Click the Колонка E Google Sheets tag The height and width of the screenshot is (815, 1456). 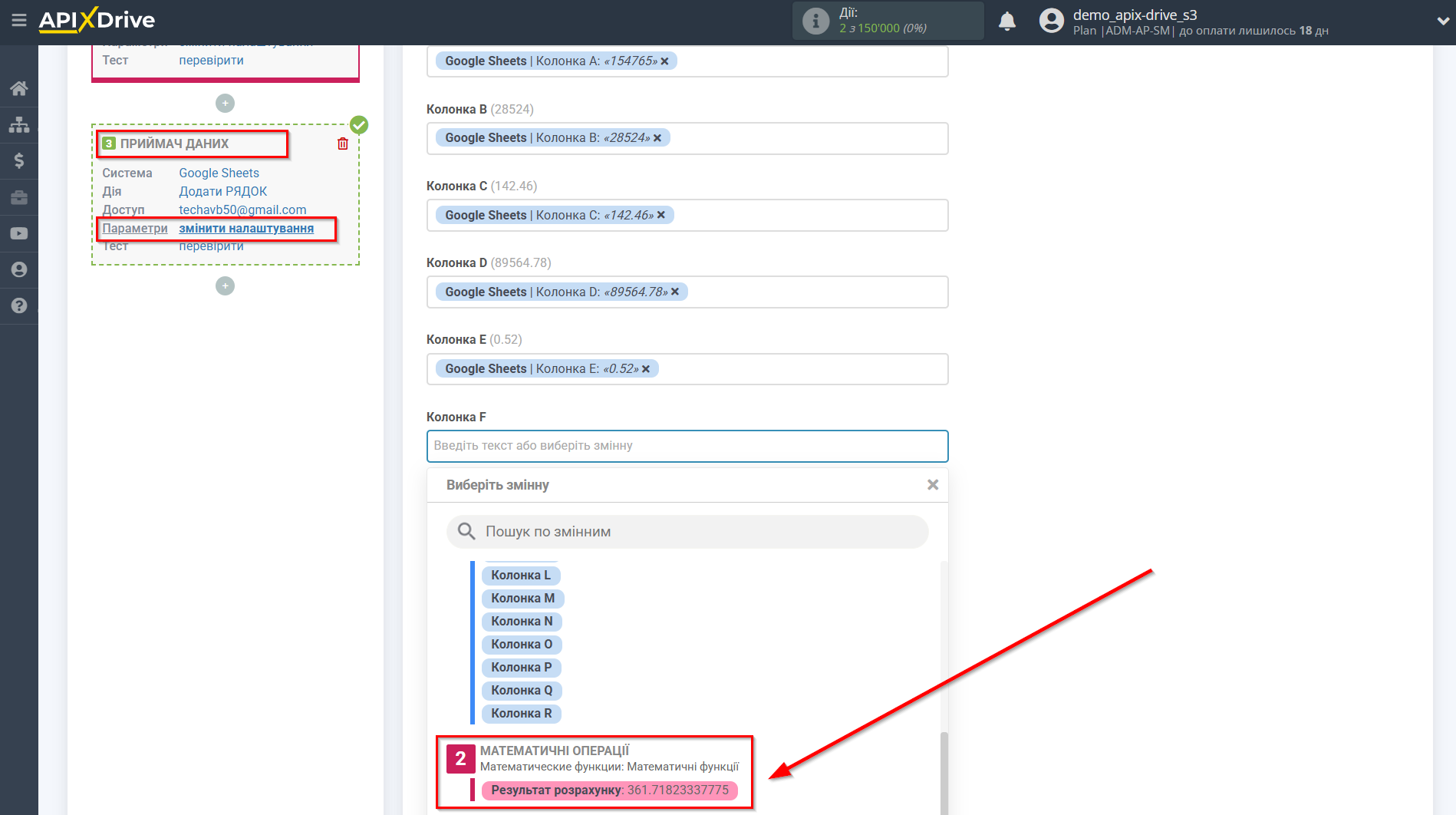point(547,369)
